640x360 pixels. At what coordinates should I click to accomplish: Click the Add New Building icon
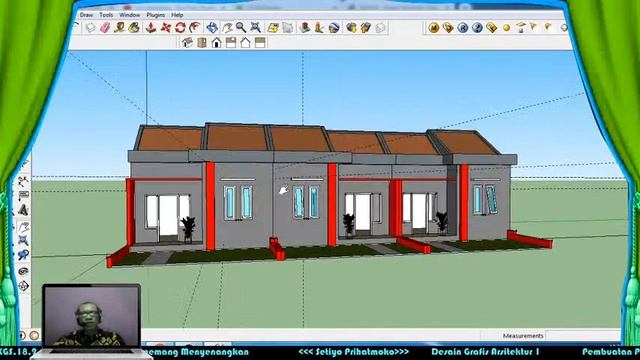pos(304,28)
